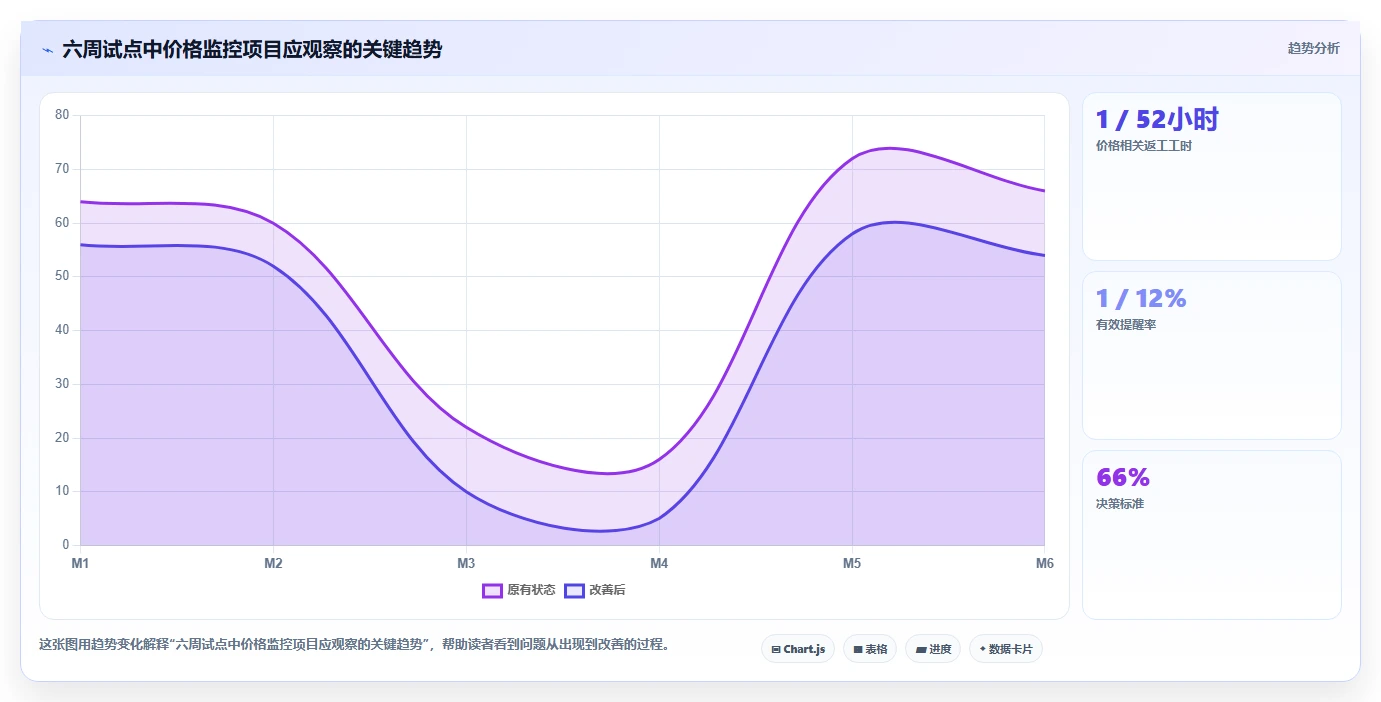The image size is (1381, 702).
Task: Click the 80 y-axis value
Action: 62,115
